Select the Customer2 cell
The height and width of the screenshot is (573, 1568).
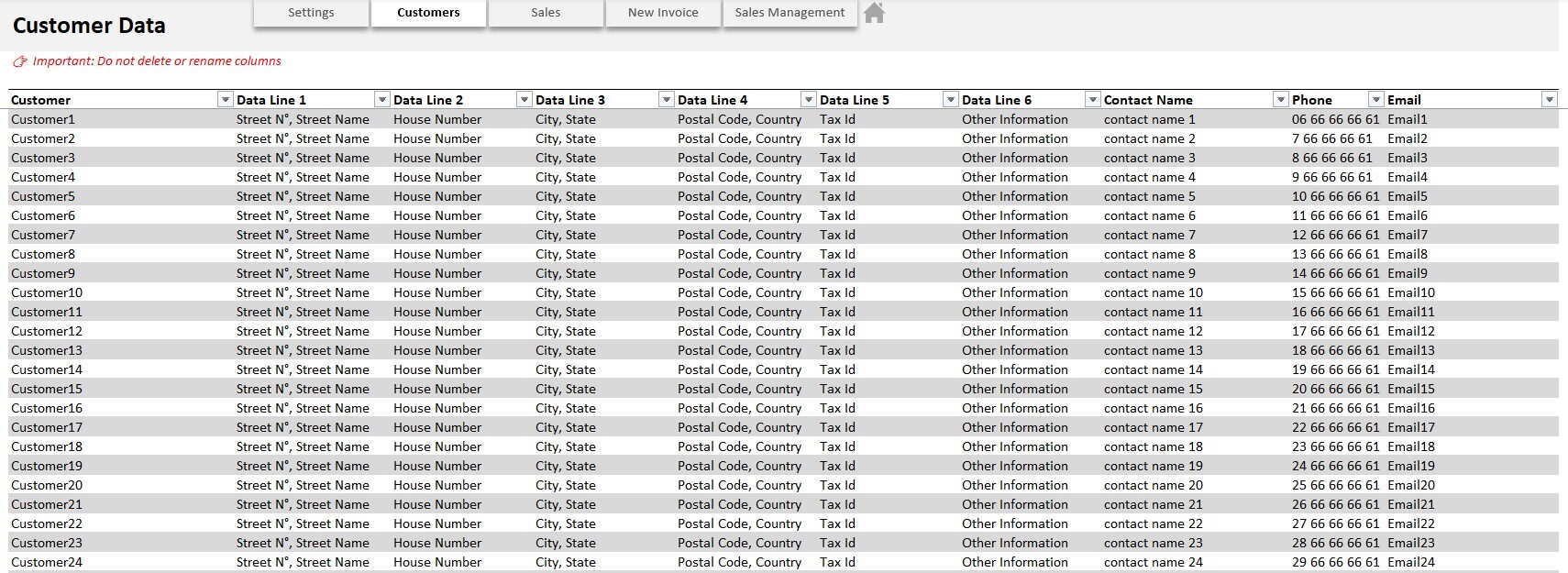(x=121, y=138)
